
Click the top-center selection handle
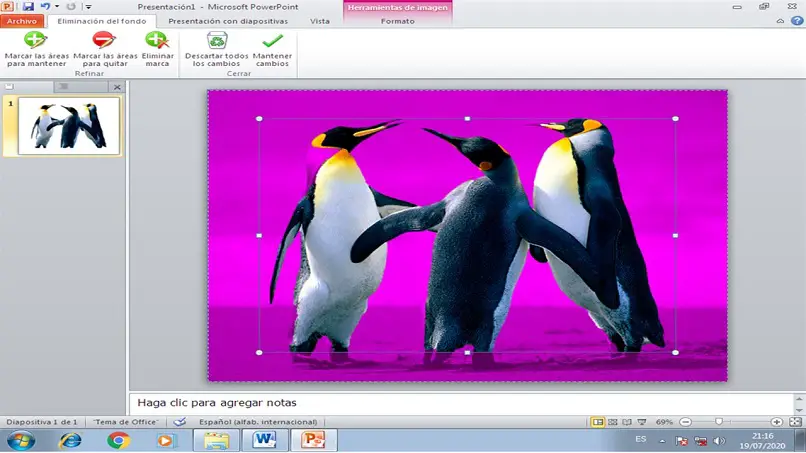point(467,119)
